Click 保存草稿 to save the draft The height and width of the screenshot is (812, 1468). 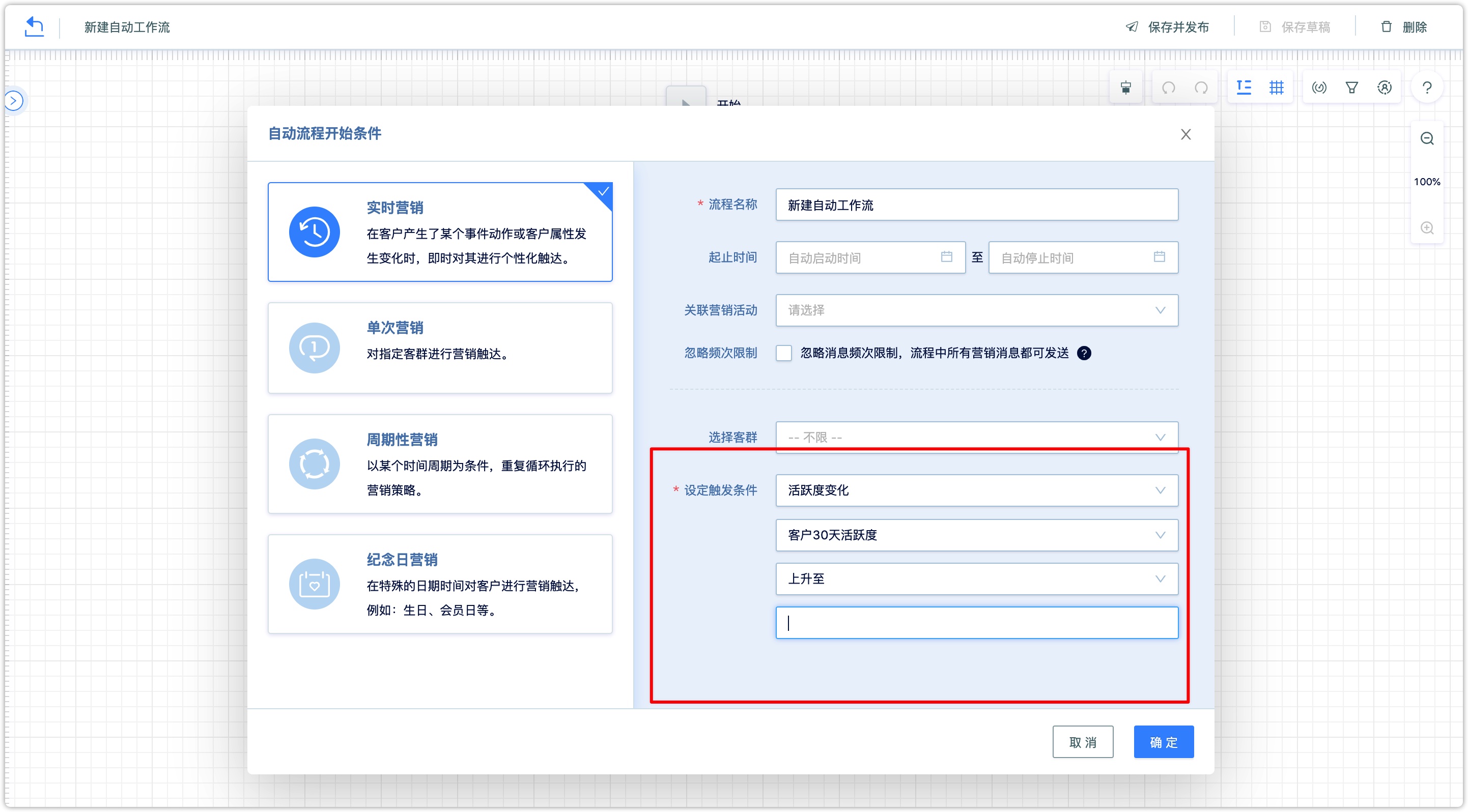point(1295,27)
